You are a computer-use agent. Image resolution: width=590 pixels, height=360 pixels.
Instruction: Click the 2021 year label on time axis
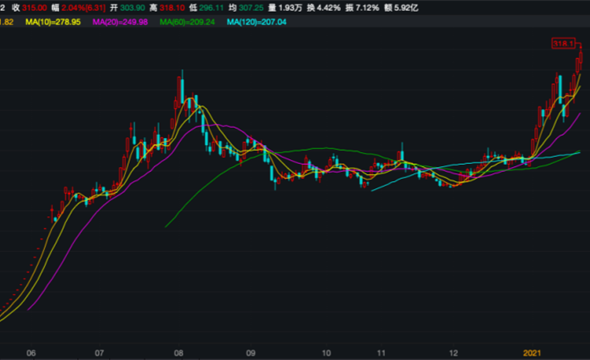coord(532,353)
